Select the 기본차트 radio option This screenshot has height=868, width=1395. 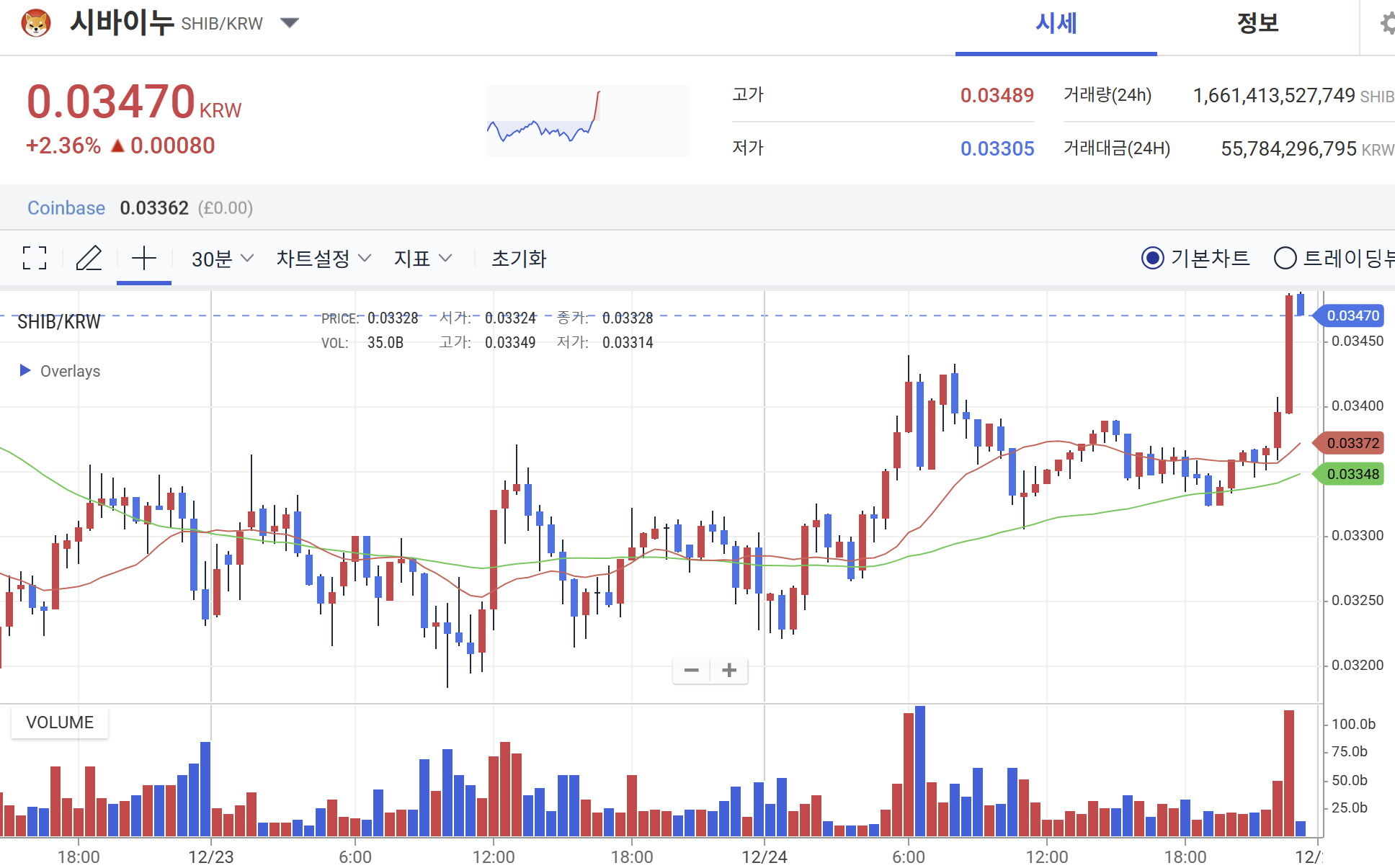[1153, 258]
